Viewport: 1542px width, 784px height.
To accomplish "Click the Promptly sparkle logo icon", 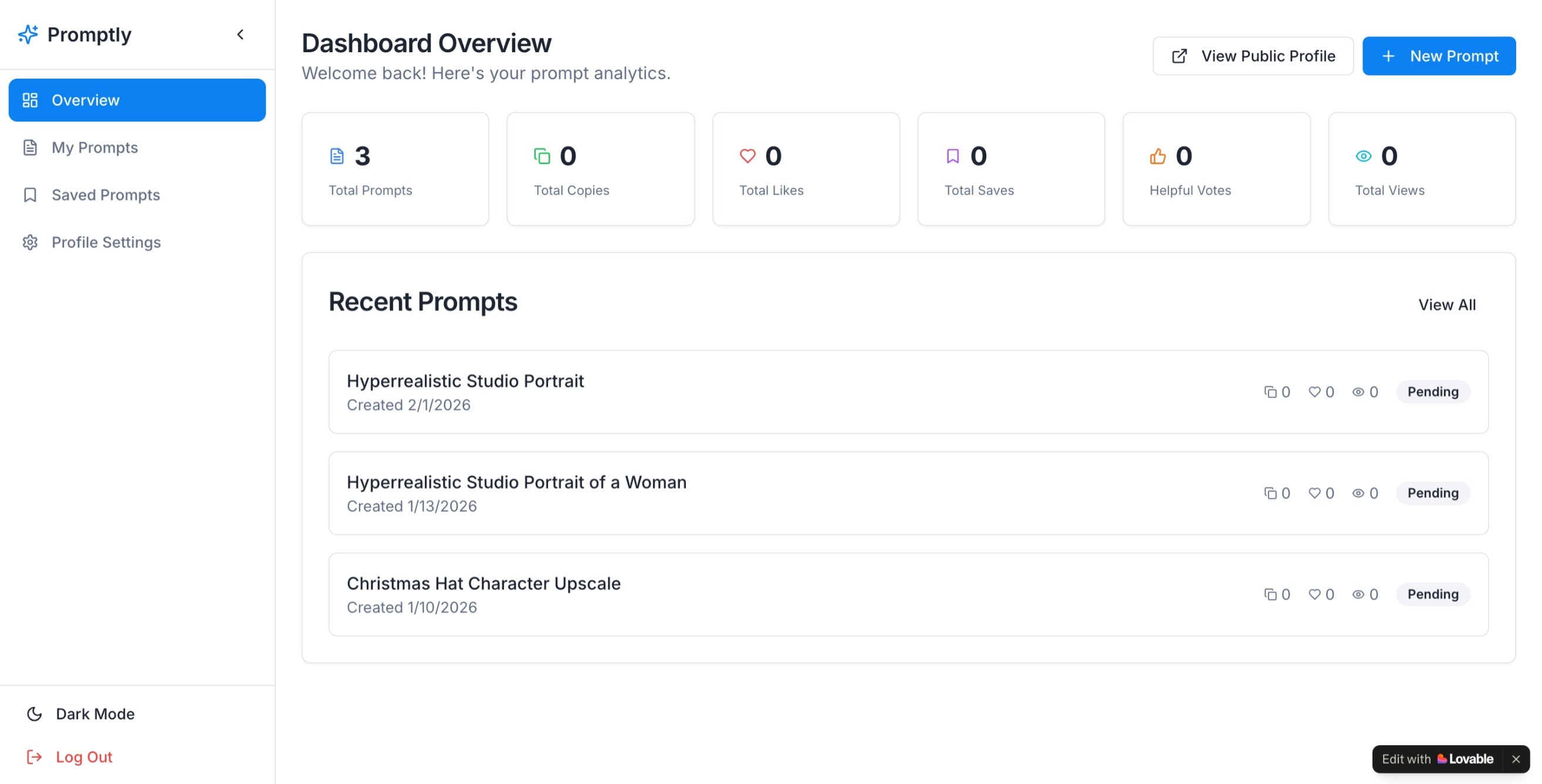I will click(28, 35).
